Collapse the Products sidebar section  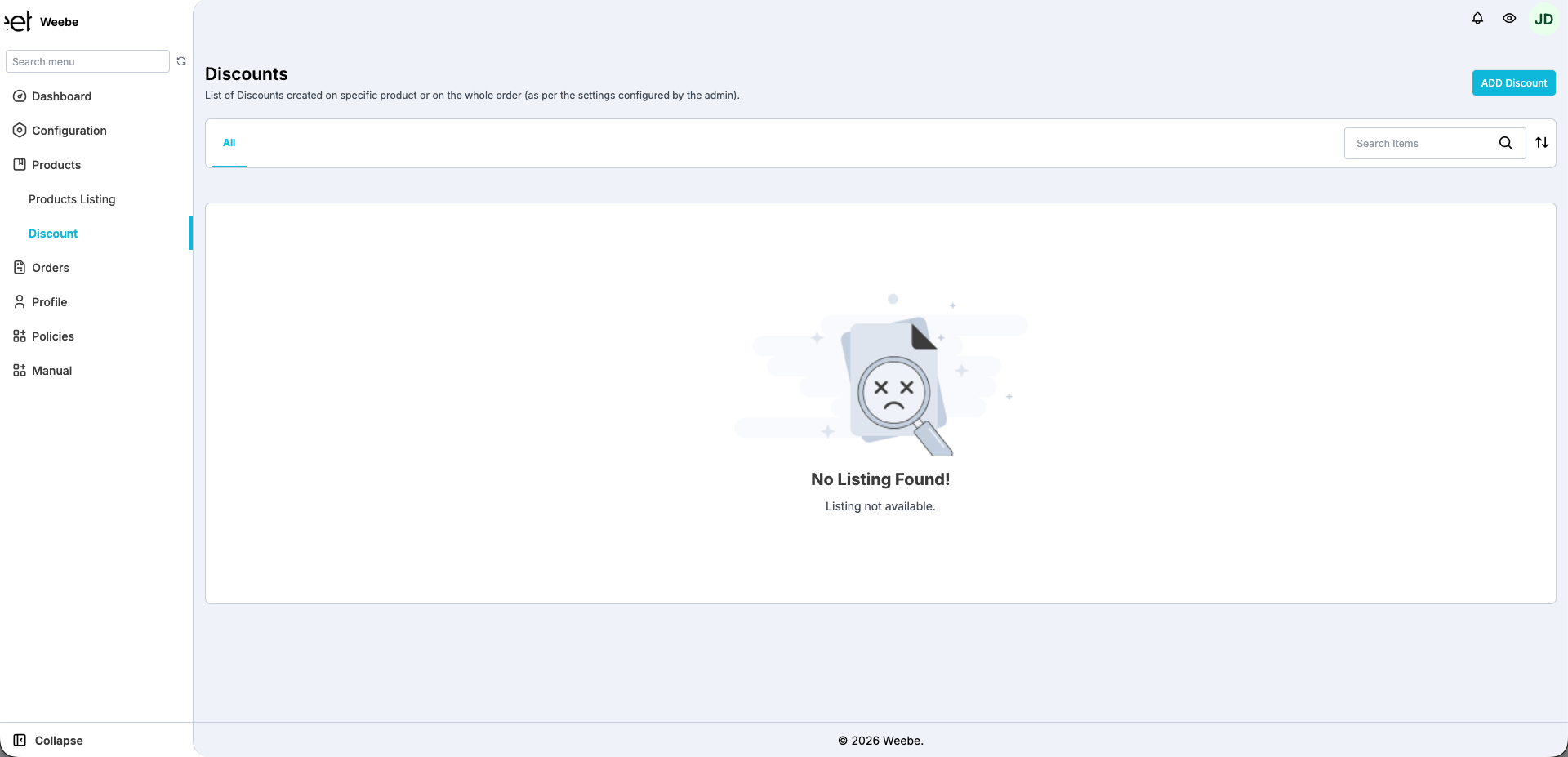tap(56, 165)
